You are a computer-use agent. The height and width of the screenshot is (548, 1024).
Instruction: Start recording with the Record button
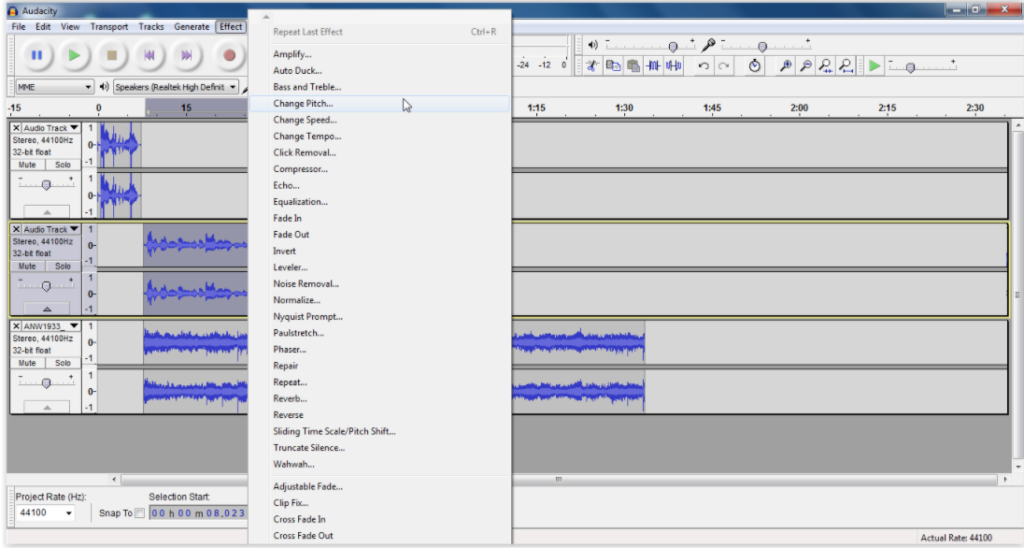229,56
